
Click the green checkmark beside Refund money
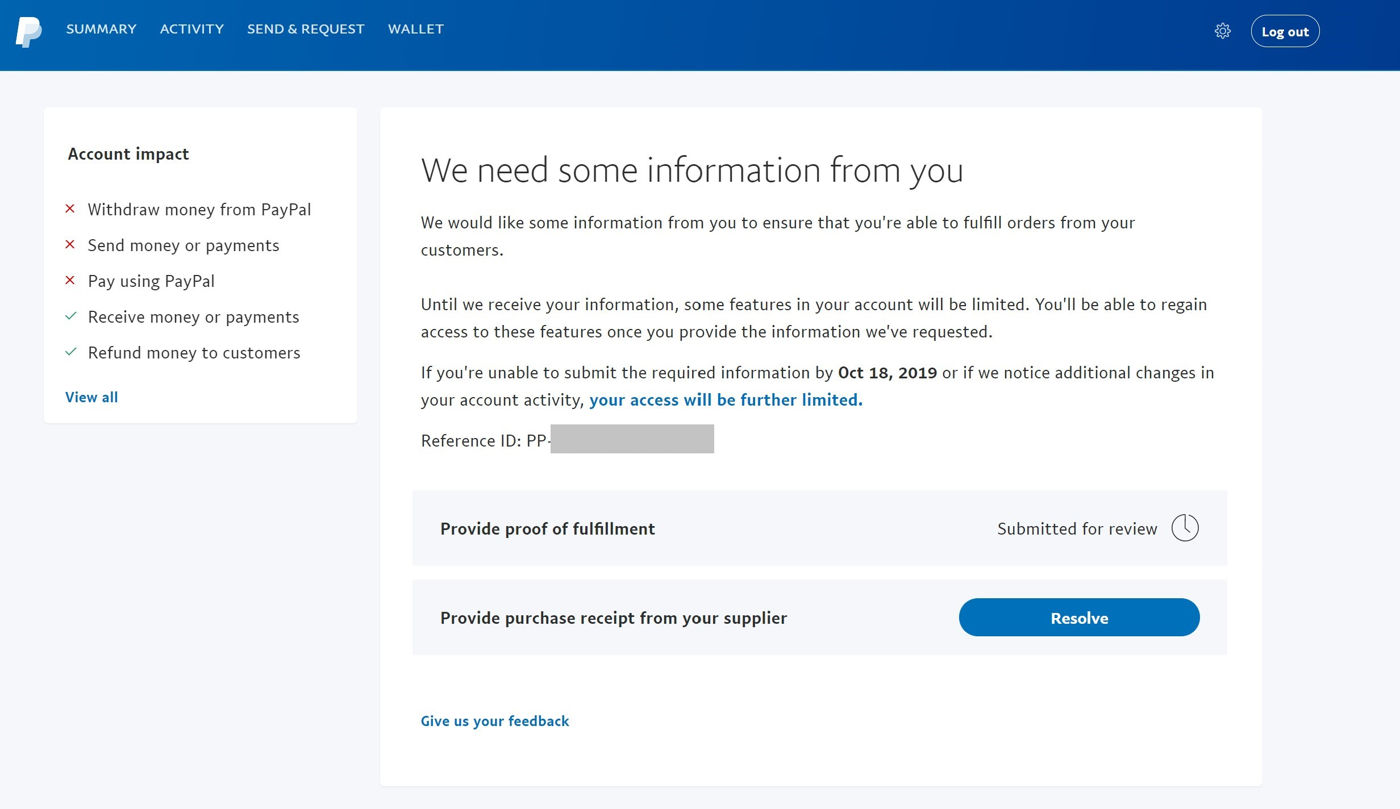(x=70, y=353)
